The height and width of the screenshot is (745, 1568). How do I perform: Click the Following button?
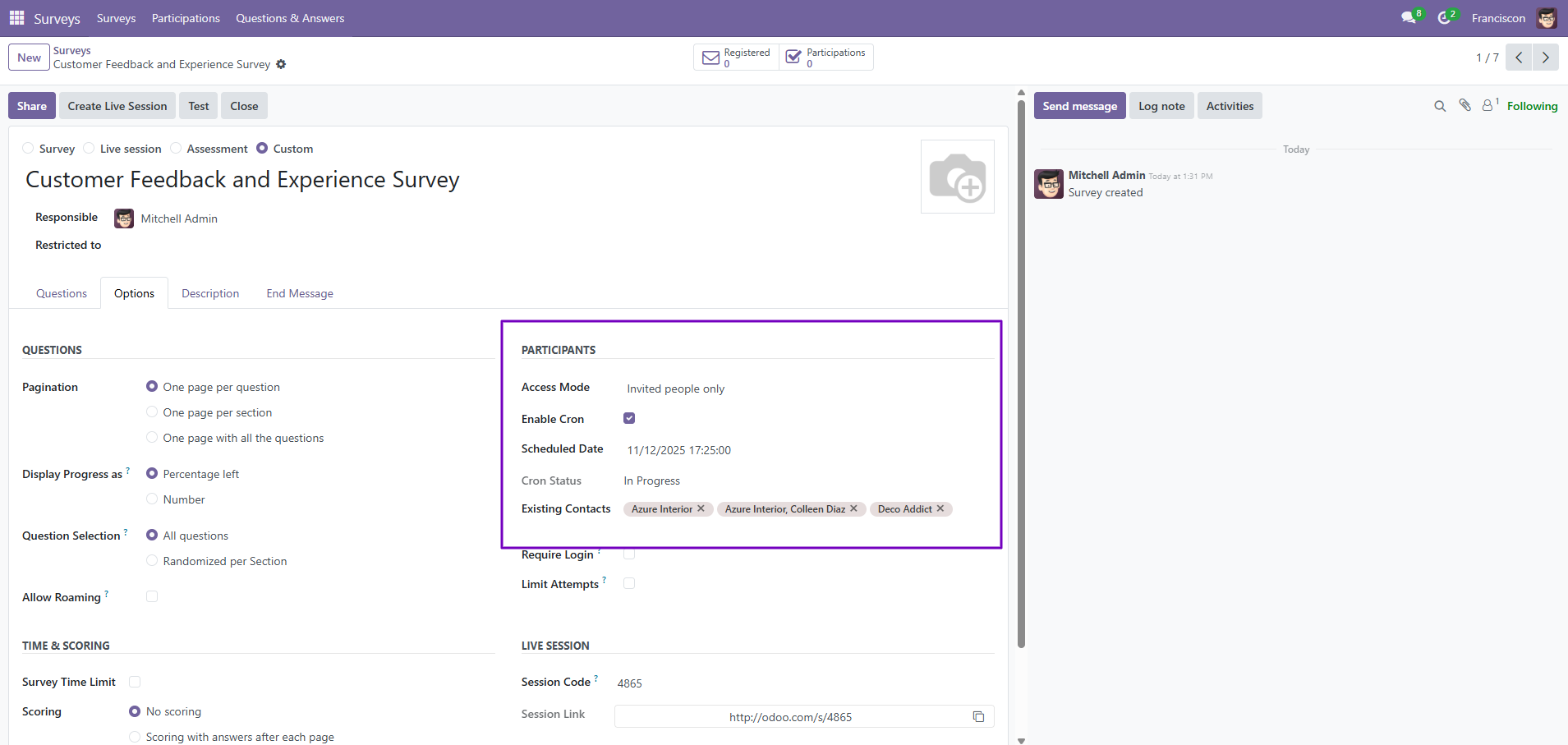[x=1532, y=106]
